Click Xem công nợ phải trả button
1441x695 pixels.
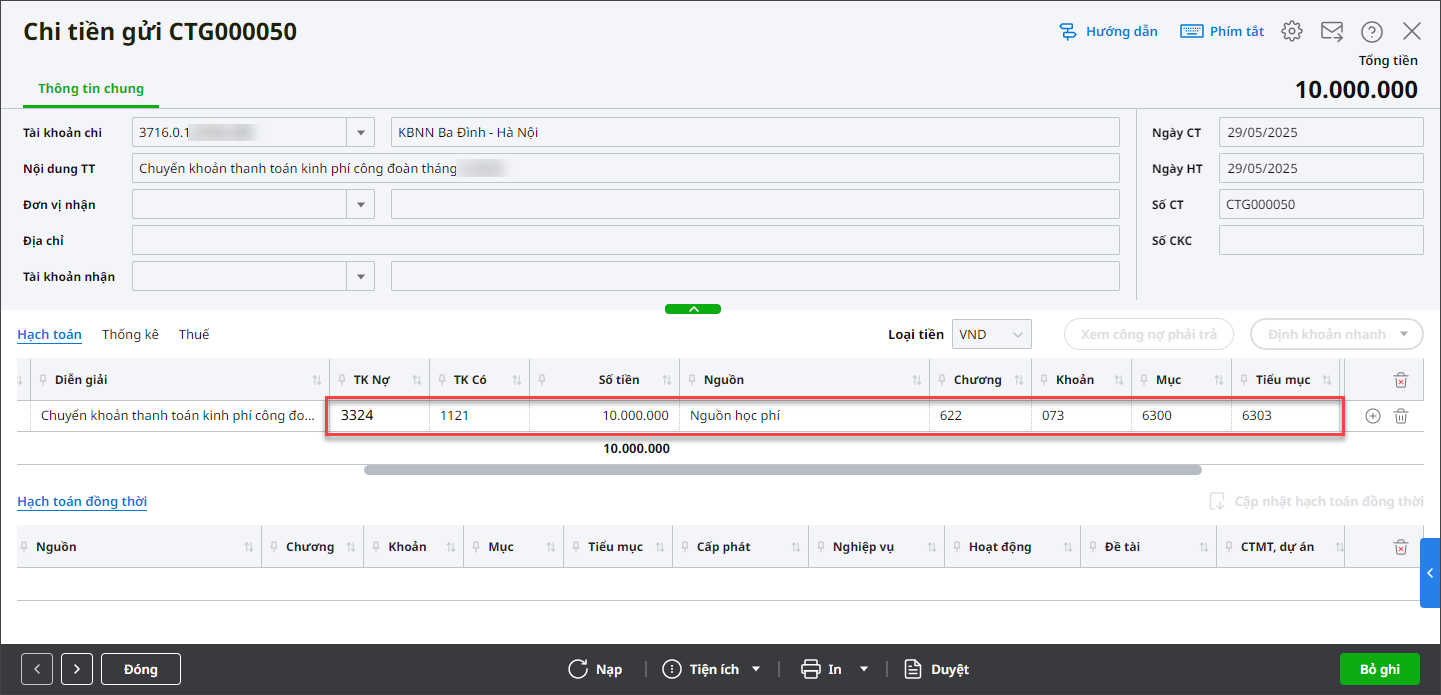(x=1149, y=334)
